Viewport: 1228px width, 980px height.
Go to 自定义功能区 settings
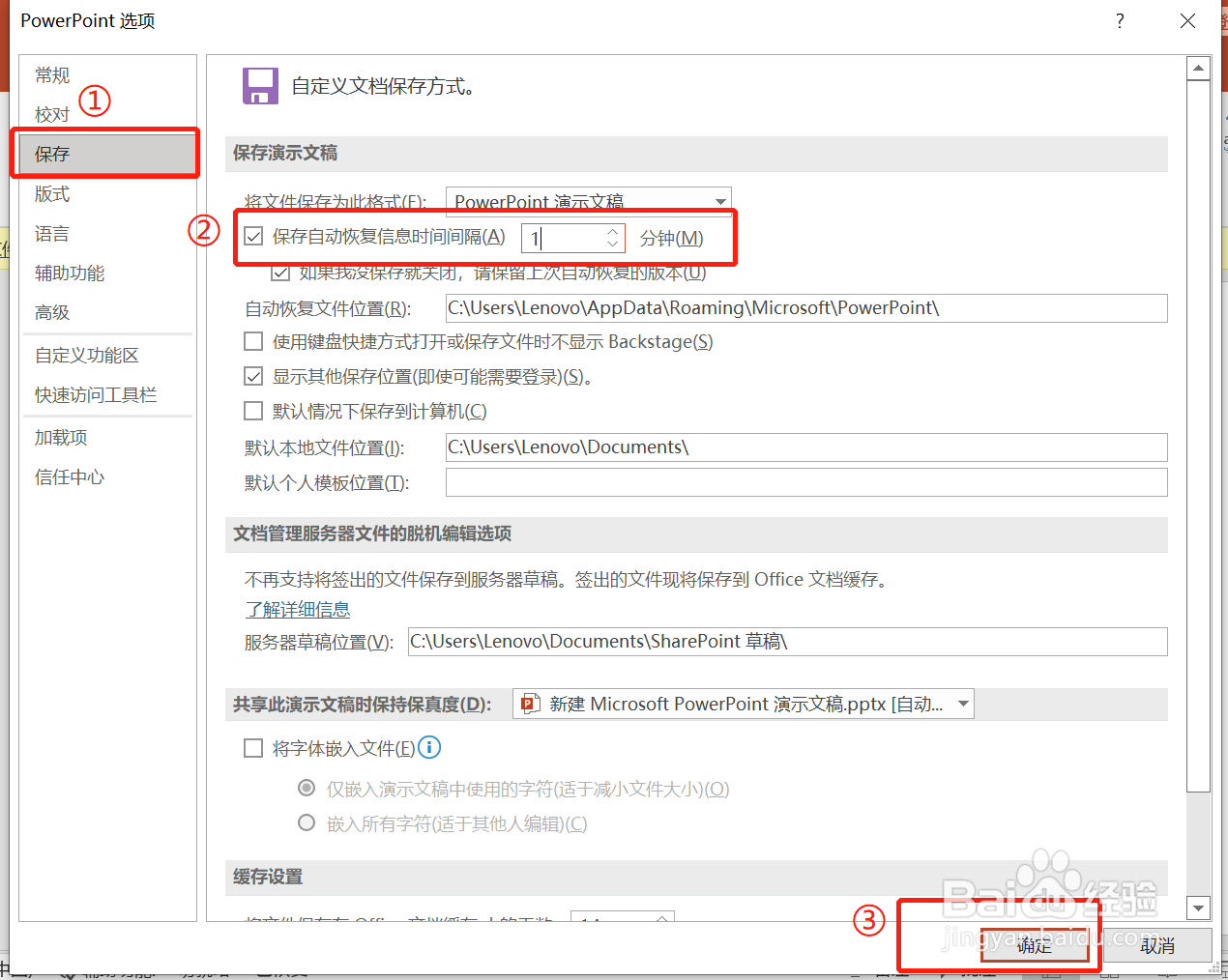tap(87, 355)
